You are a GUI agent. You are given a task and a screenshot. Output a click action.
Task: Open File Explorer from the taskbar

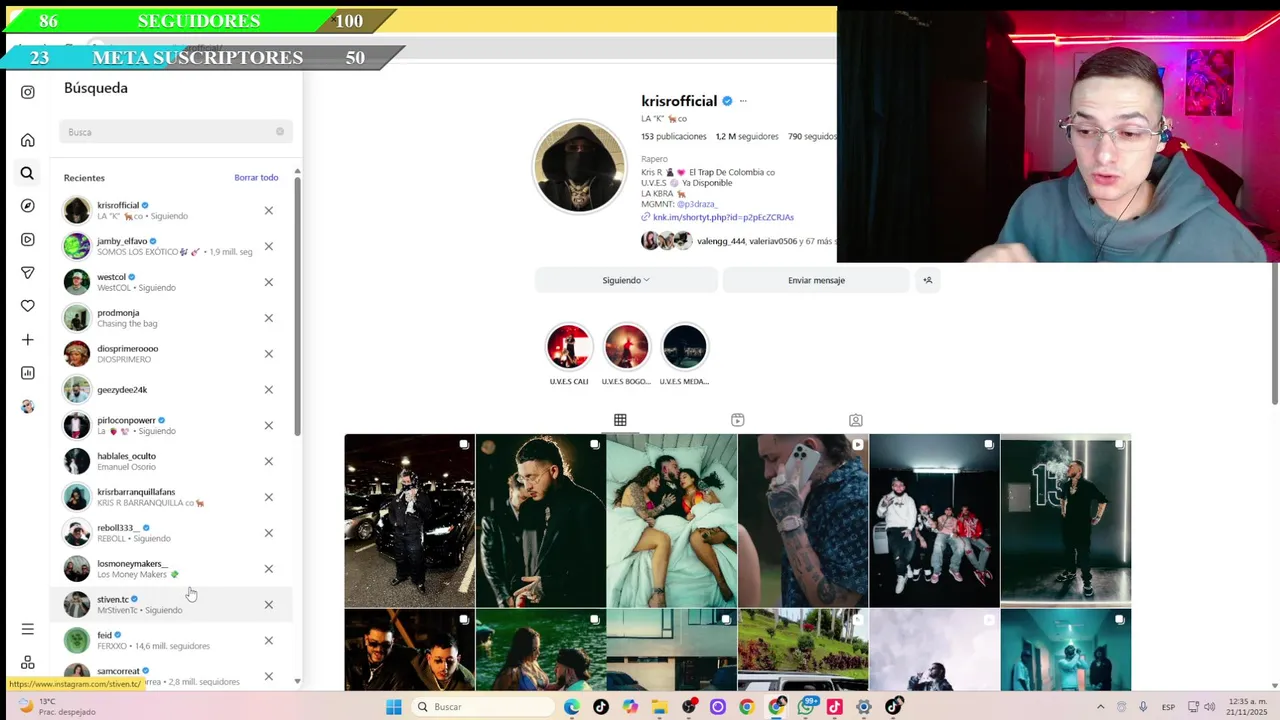pyautogui.click(x=659, y=707)
